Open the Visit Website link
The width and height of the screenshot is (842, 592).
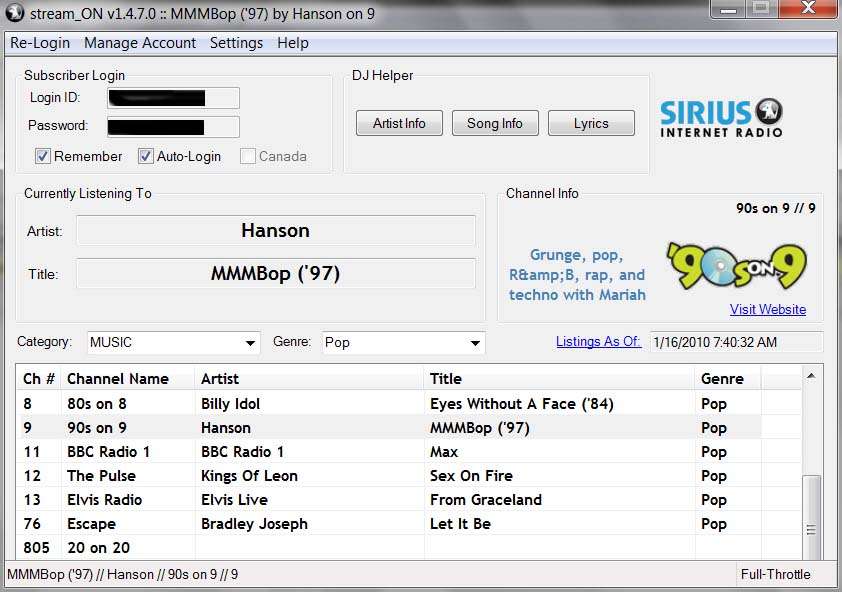coord(767,309)
